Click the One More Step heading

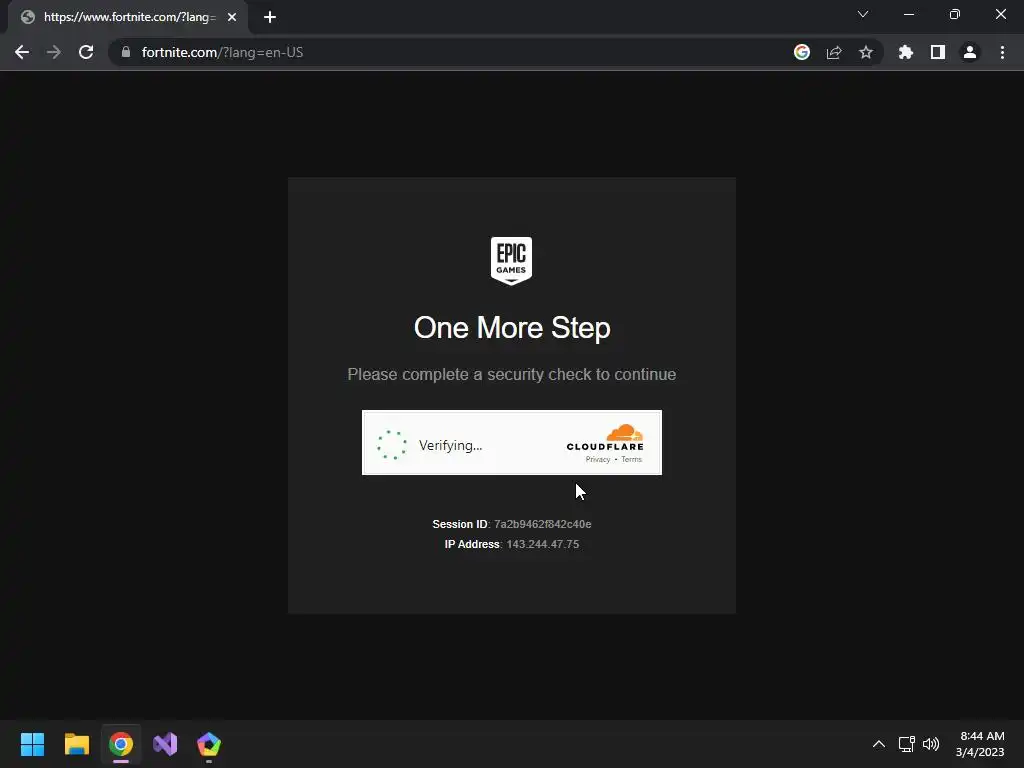(512, 328)
